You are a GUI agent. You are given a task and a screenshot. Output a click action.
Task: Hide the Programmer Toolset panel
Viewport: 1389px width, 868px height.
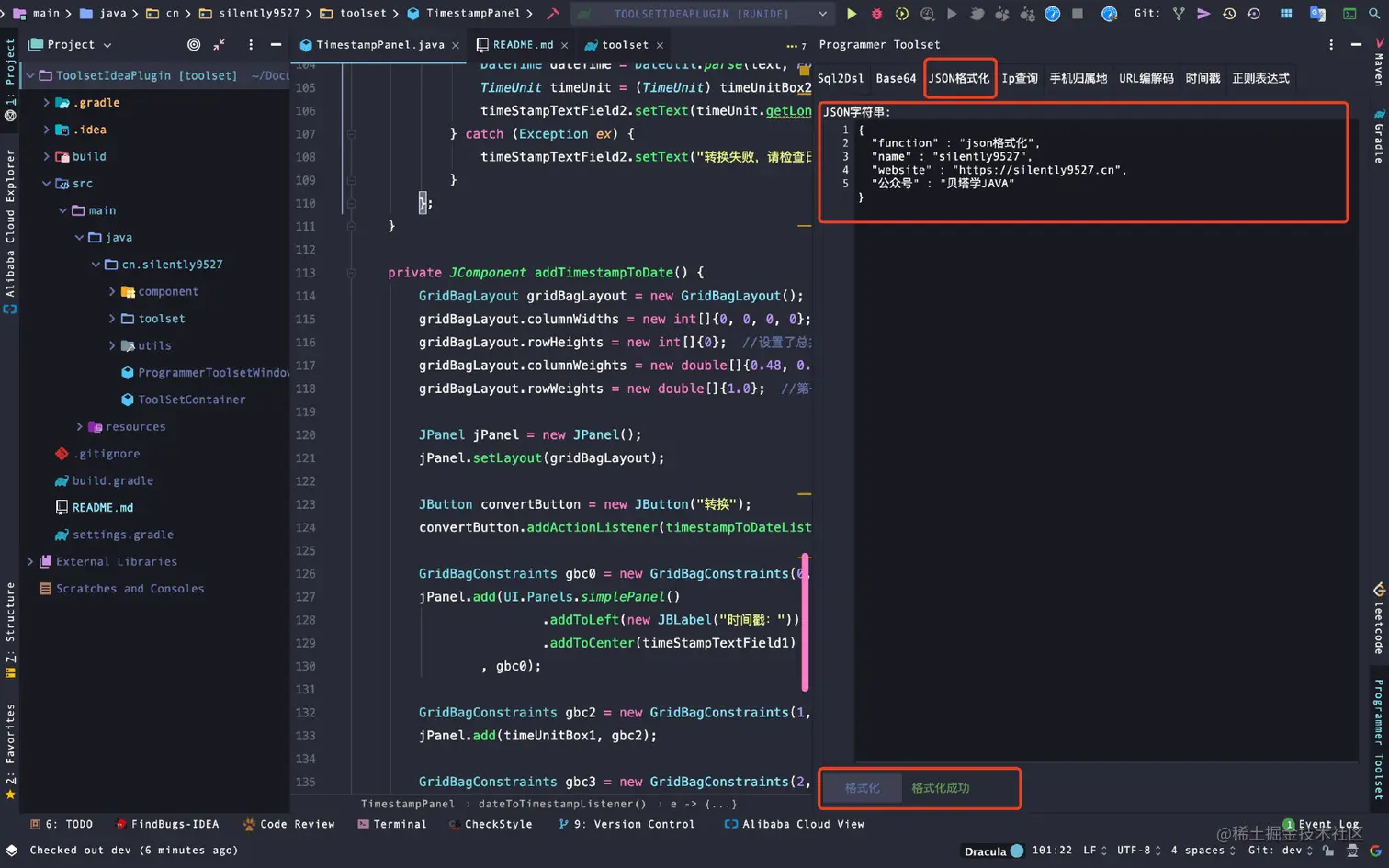pos(1356,44)
